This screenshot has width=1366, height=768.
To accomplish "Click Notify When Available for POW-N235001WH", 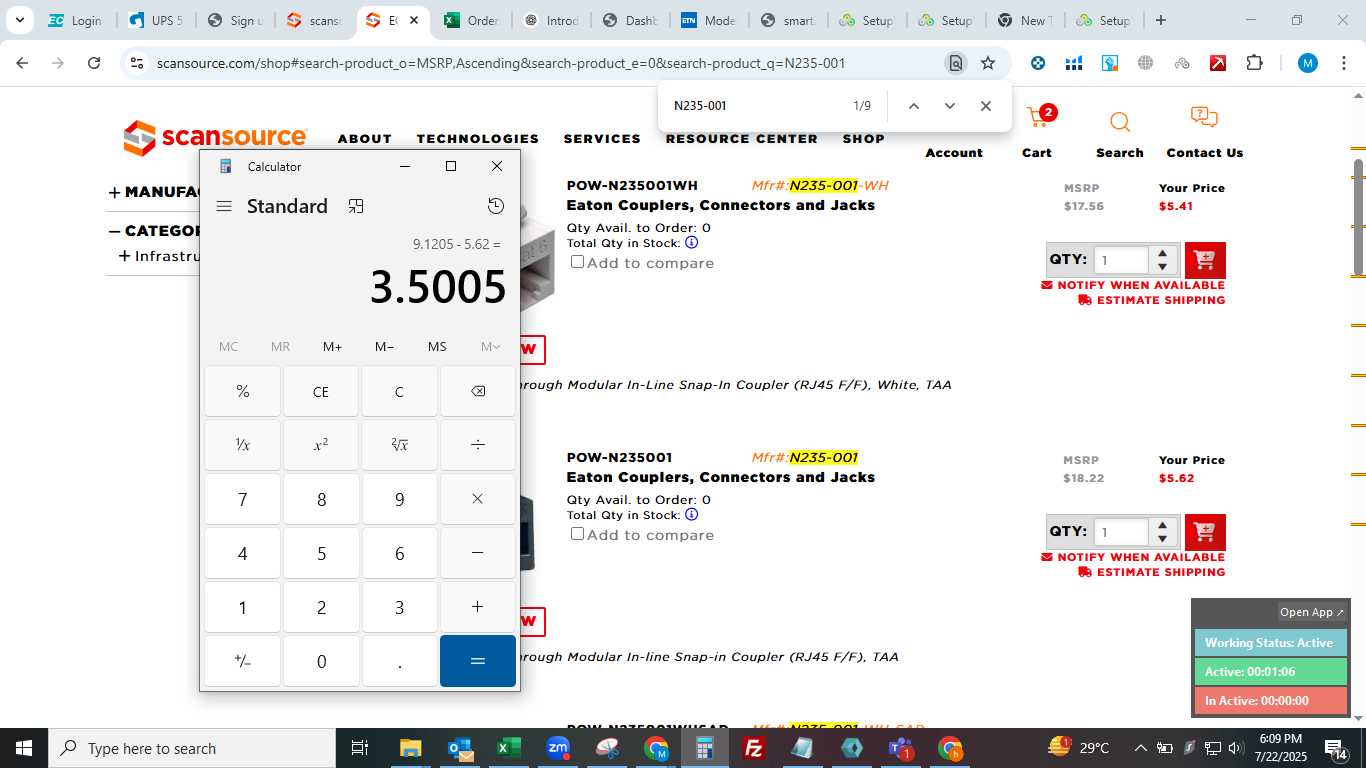I will 1133,285.
